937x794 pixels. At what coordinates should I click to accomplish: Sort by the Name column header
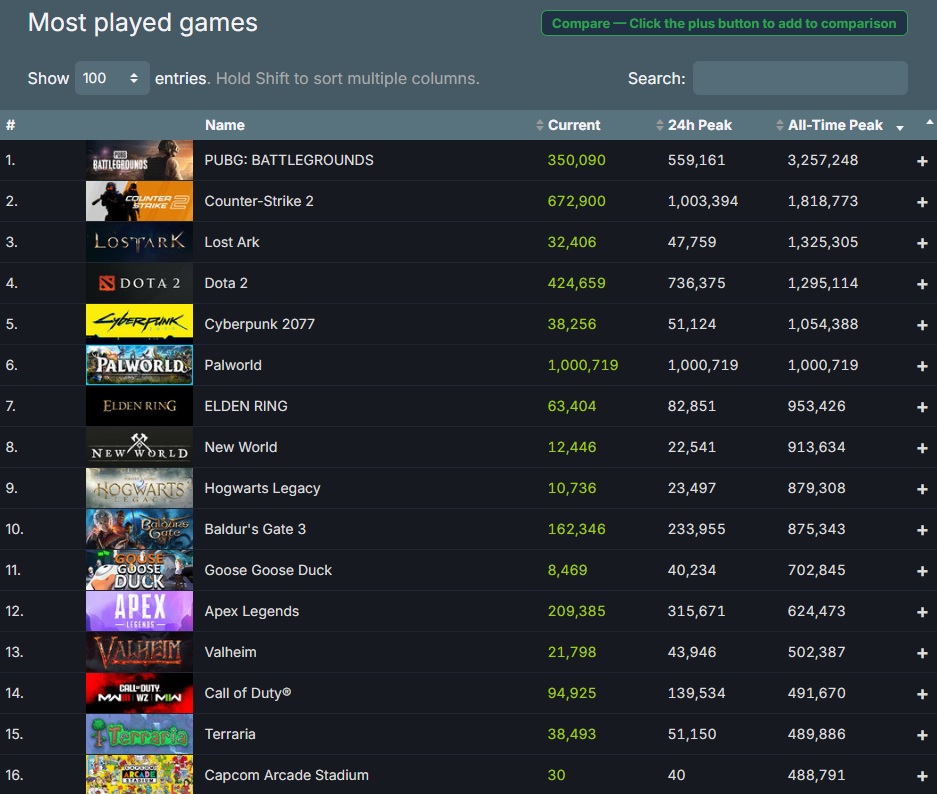pyautogui.click(x=225, y=125)
